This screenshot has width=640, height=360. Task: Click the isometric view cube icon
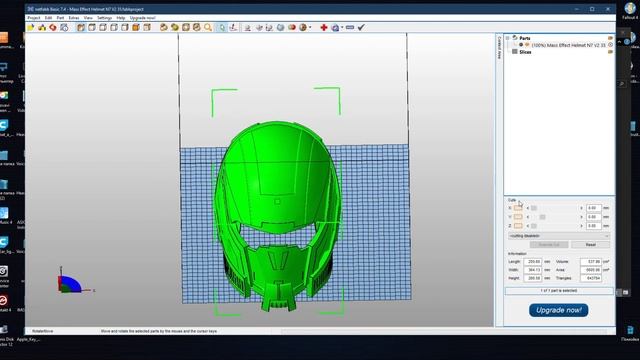81,27
